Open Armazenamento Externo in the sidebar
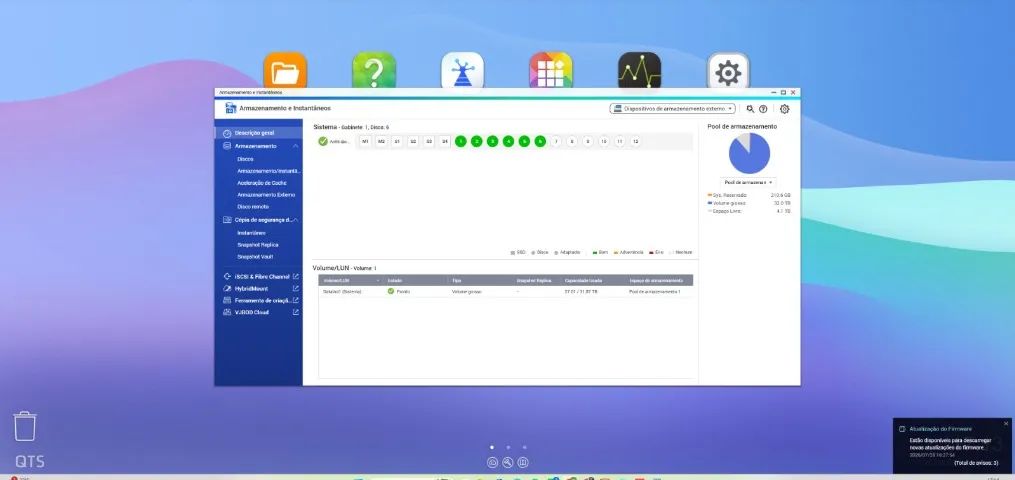This screenshot has width=1015, height=480. tap(266, 195)
